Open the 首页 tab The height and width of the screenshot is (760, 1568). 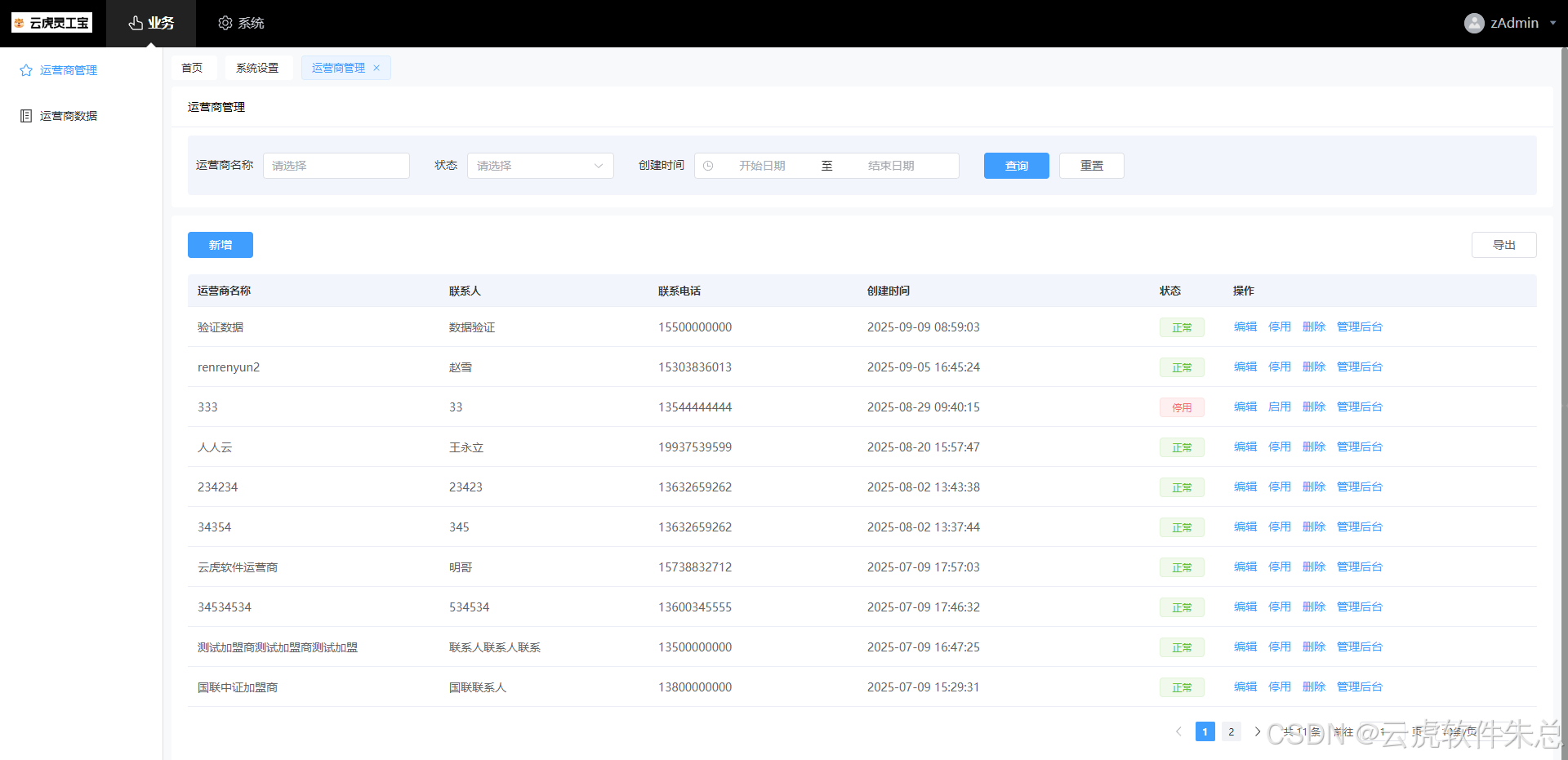pyautogui.click(x=192, y=68)
